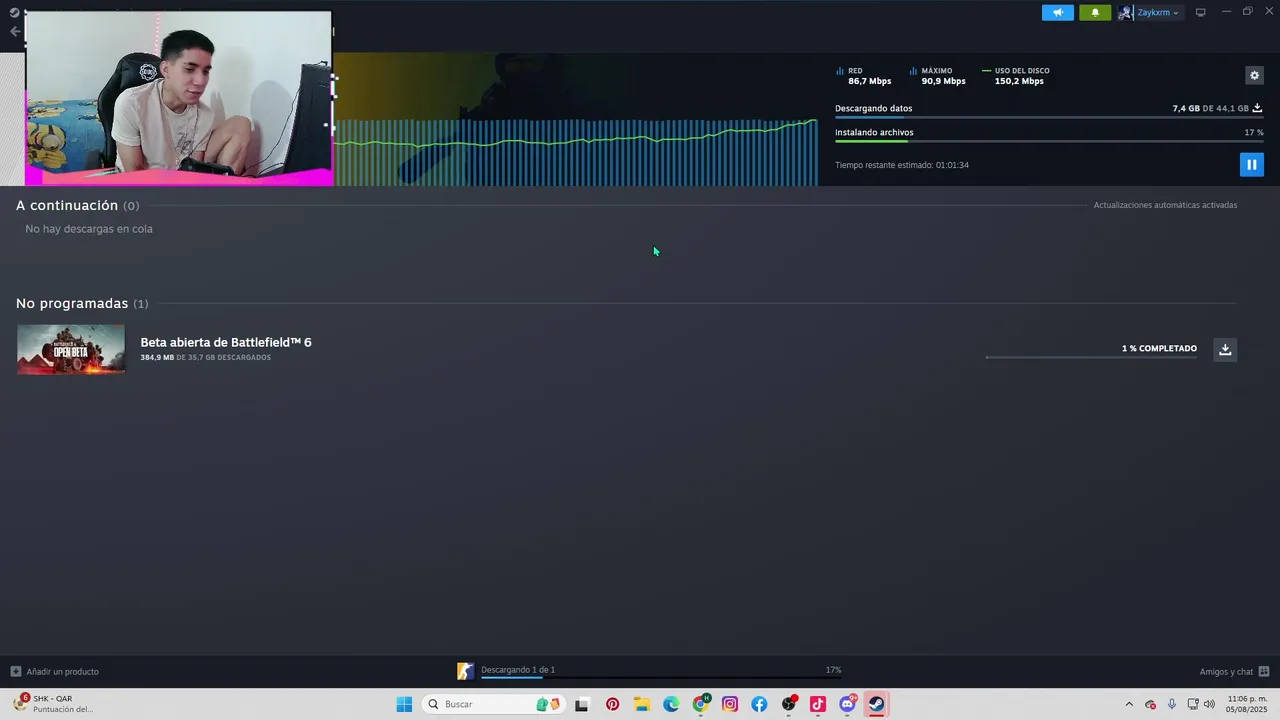Image resolution: width=1280 pixels, height=720 pixels.
Task: Click the downloading game icon in footer
Action: click(465, 671)
